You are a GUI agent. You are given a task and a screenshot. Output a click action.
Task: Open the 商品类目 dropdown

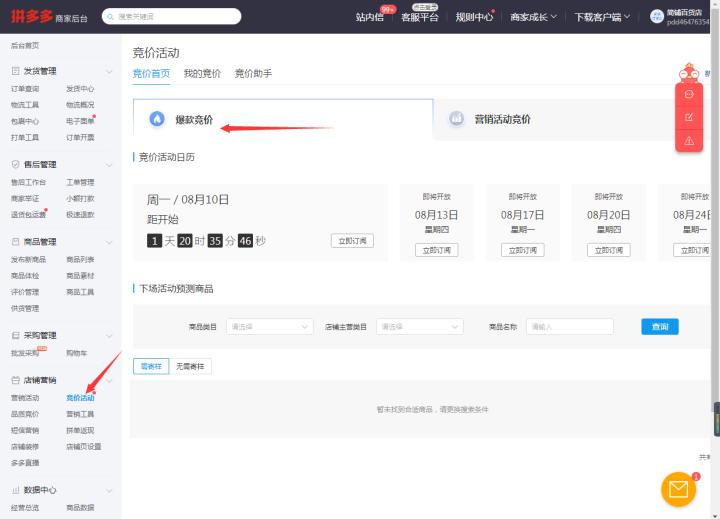click(x=270, y=327)
